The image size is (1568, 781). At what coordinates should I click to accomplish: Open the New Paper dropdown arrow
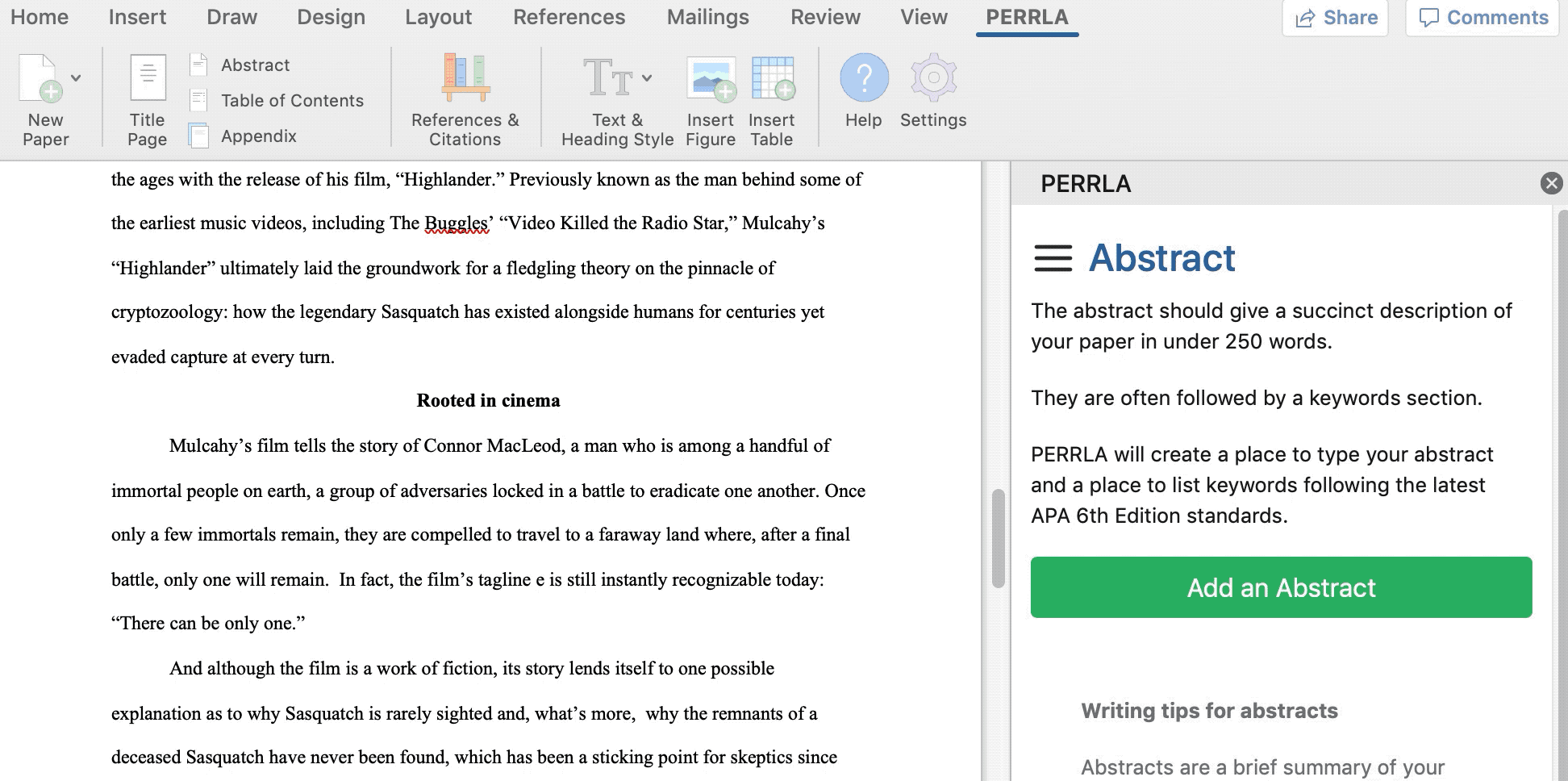[76, 78]
